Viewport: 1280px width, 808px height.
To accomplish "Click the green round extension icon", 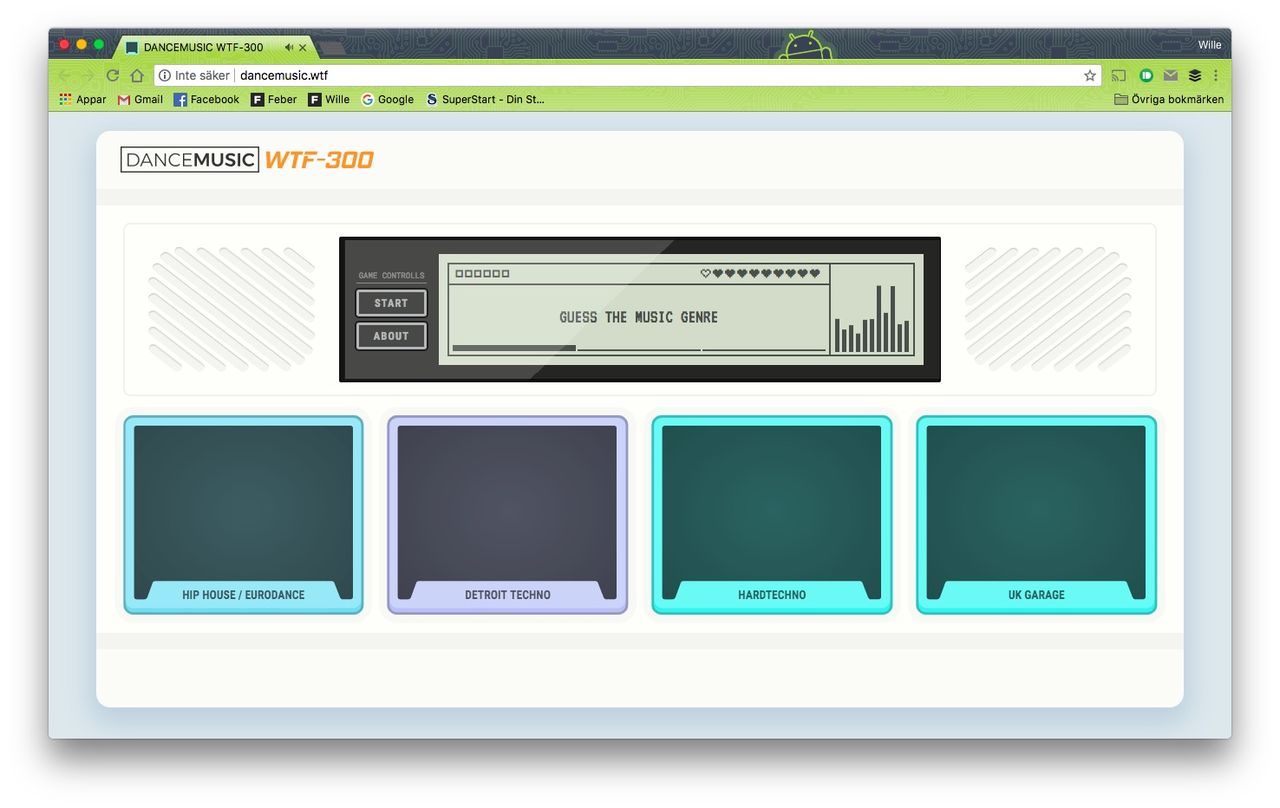I will [1146, 75].
